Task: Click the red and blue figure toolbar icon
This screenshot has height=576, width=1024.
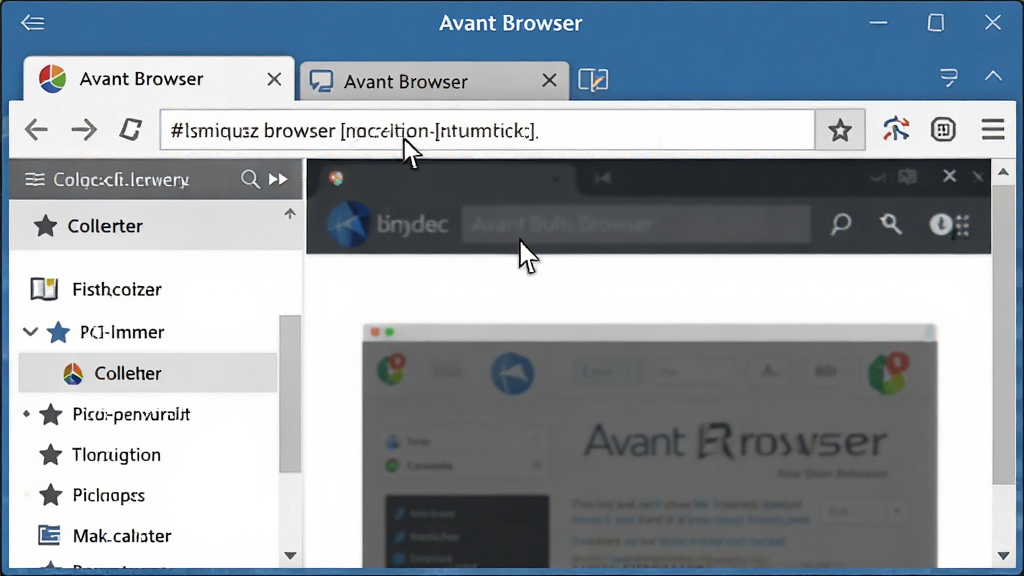Action: pos(896,129)
